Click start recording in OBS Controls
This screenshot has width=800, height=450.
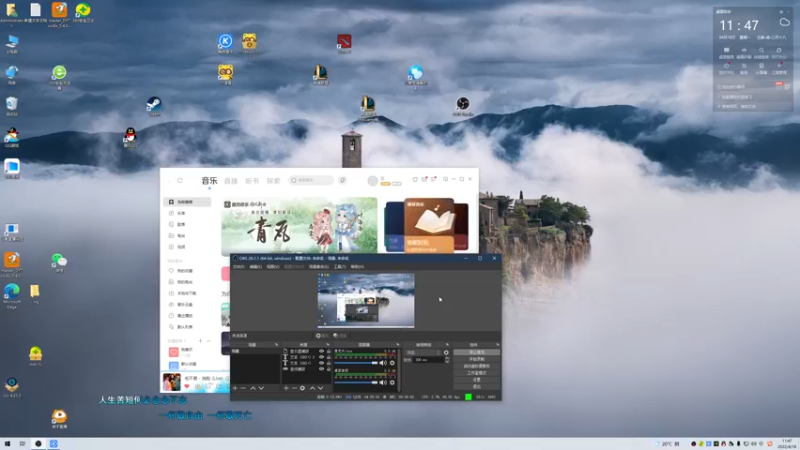tap(477, 359)
